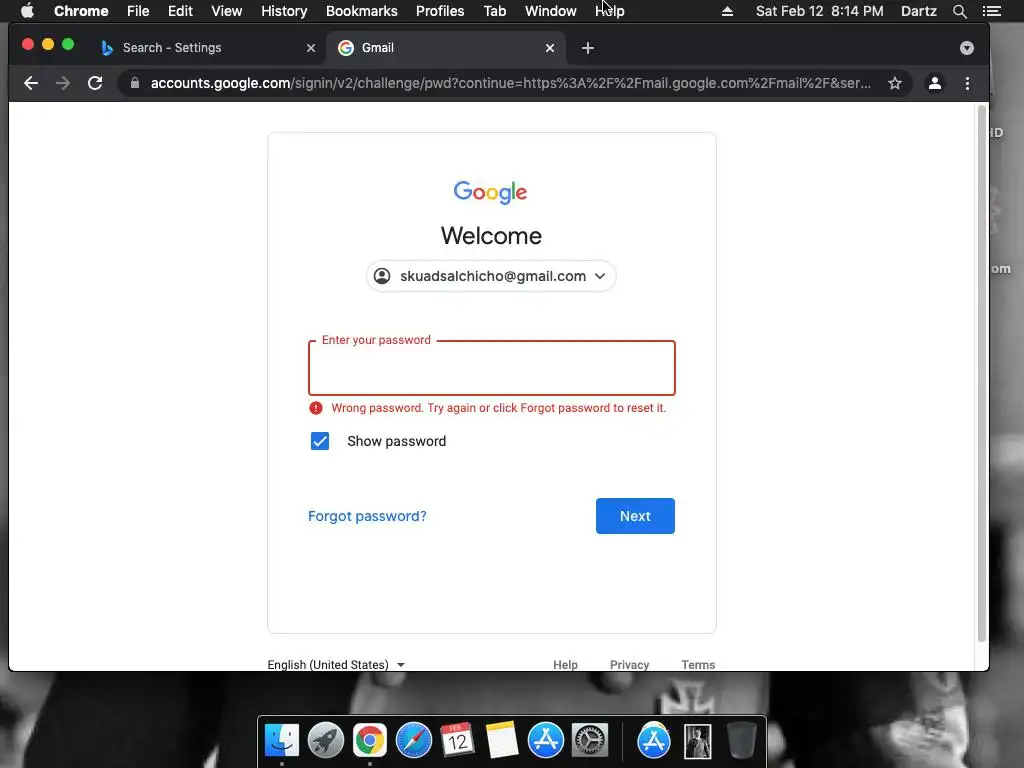Launch Safari from the Dock
The height and width of the screenshot is (768, 1024).
[413, 741]
